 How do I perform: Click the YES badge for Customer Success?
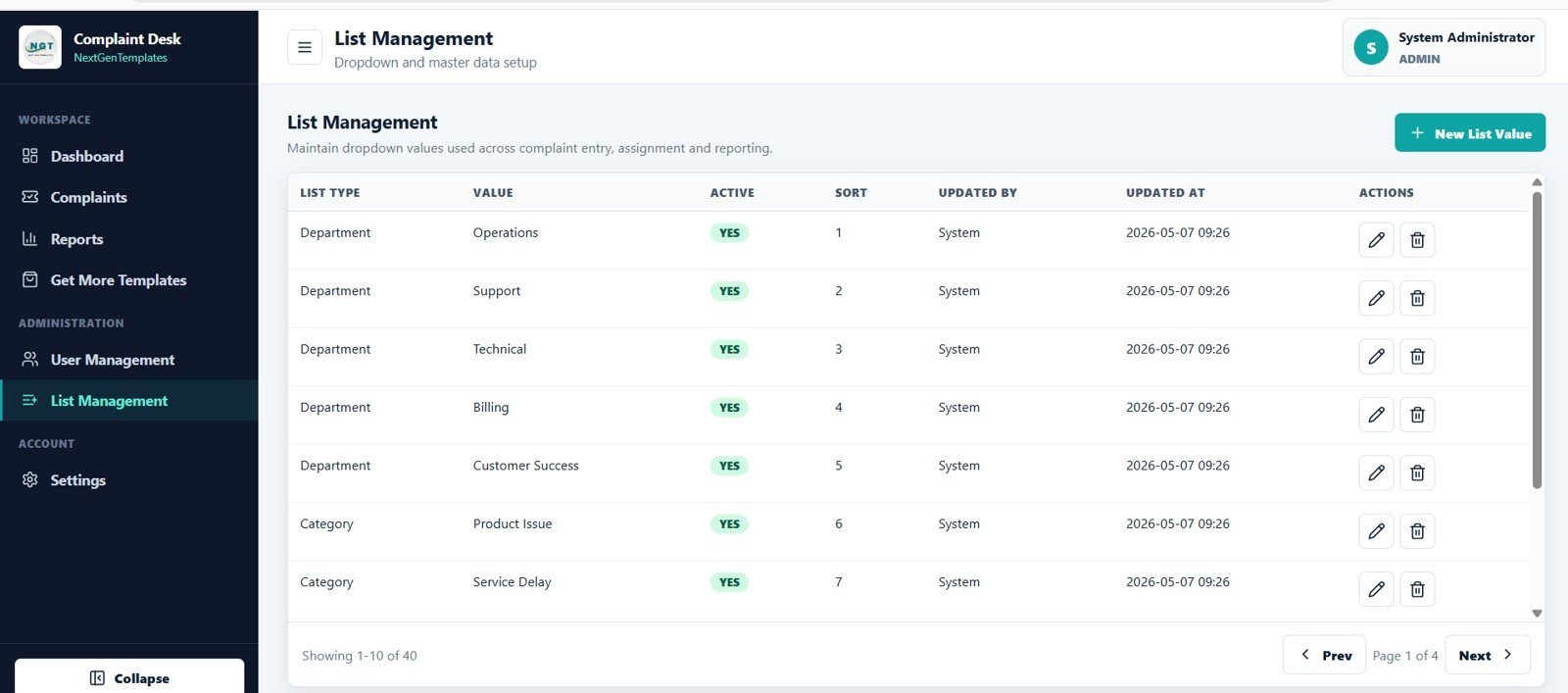pos(729,466)
